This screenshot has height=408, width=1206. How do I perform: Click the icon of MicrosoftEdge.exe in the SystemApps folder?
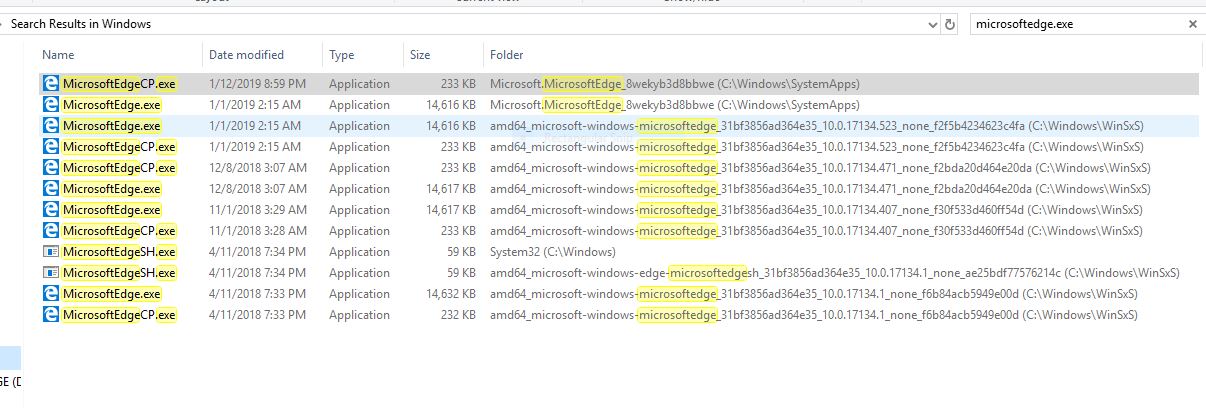tap(50, 105)
